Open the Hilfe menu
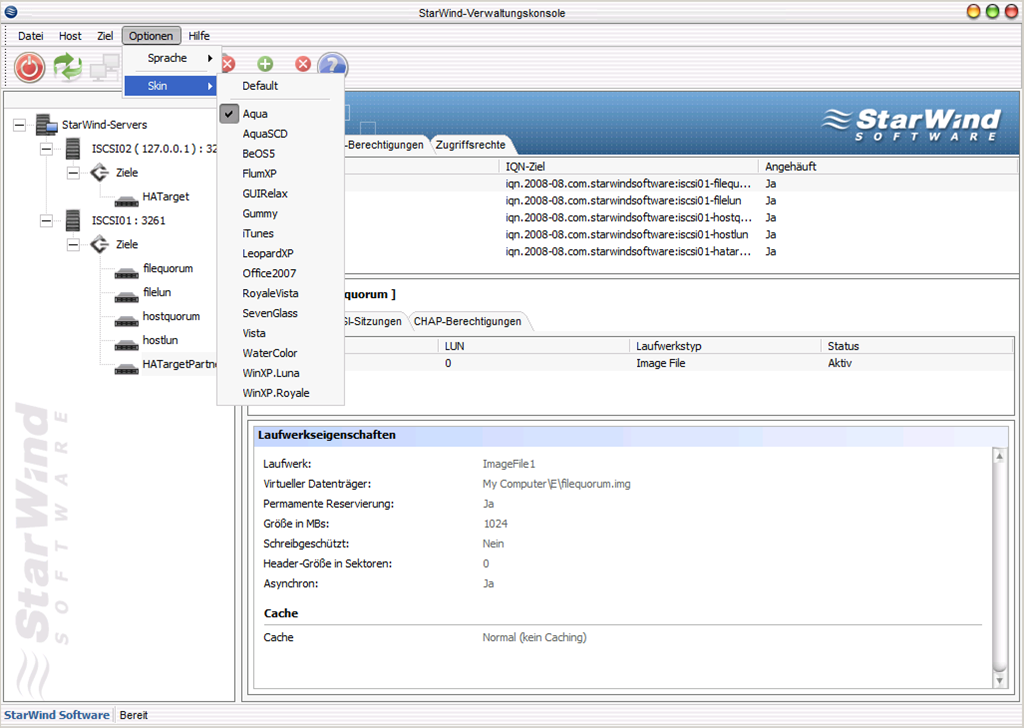Screen dimensions: 1024x728 [x=199, y=36]
